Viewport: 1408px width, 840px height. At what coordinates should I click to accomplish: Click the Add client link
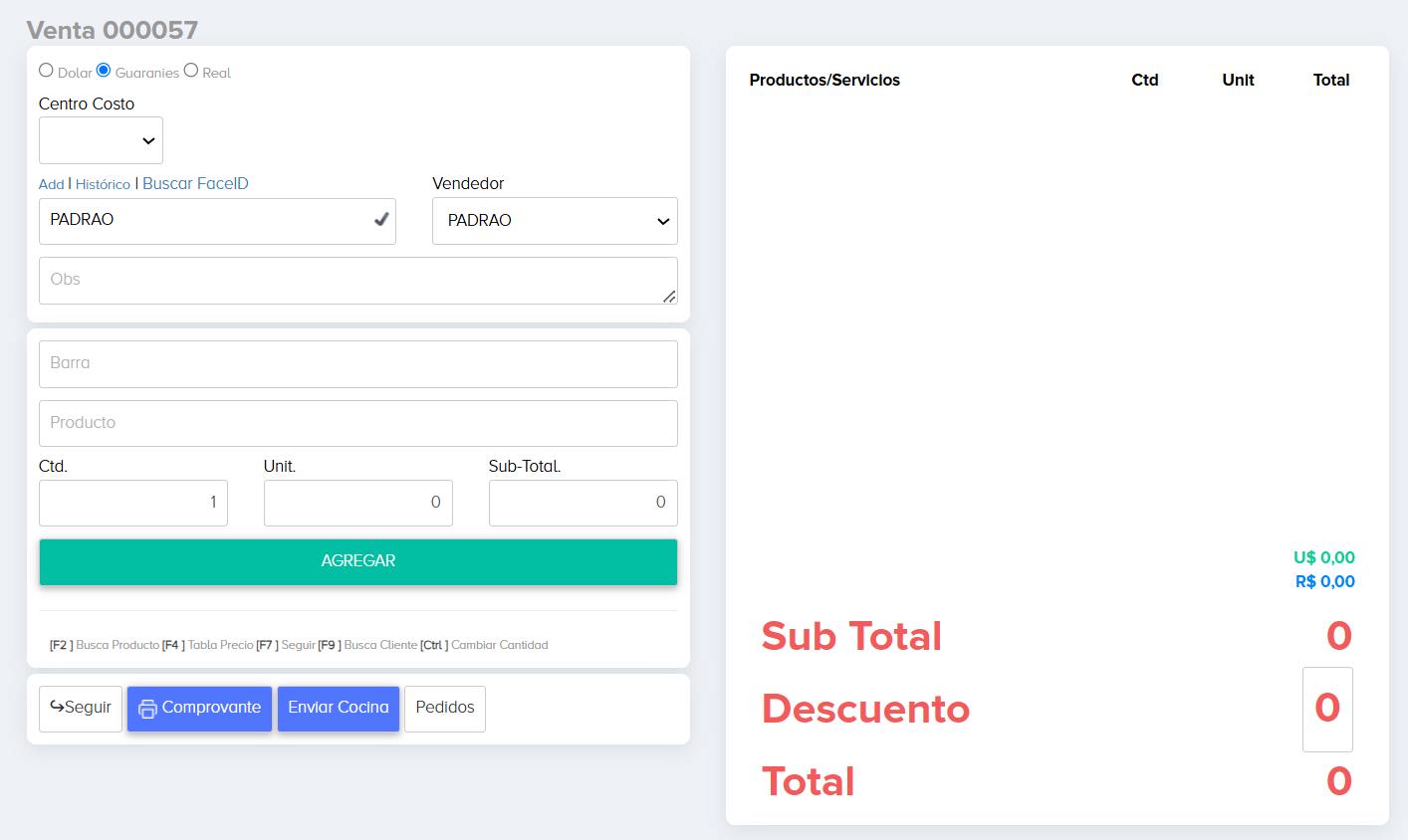point(51,184)
